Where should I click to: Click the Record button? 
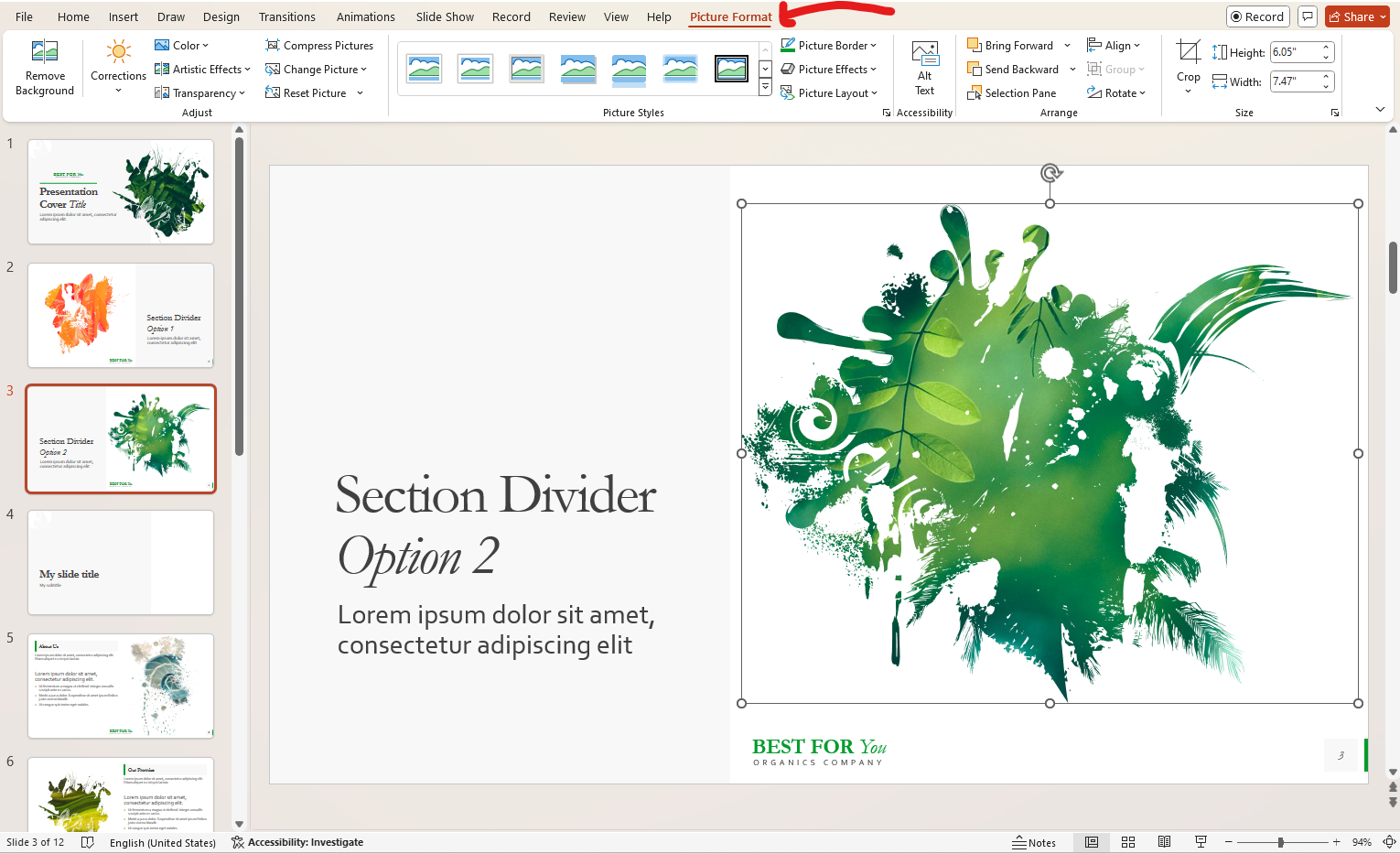tap(1257, 16)
